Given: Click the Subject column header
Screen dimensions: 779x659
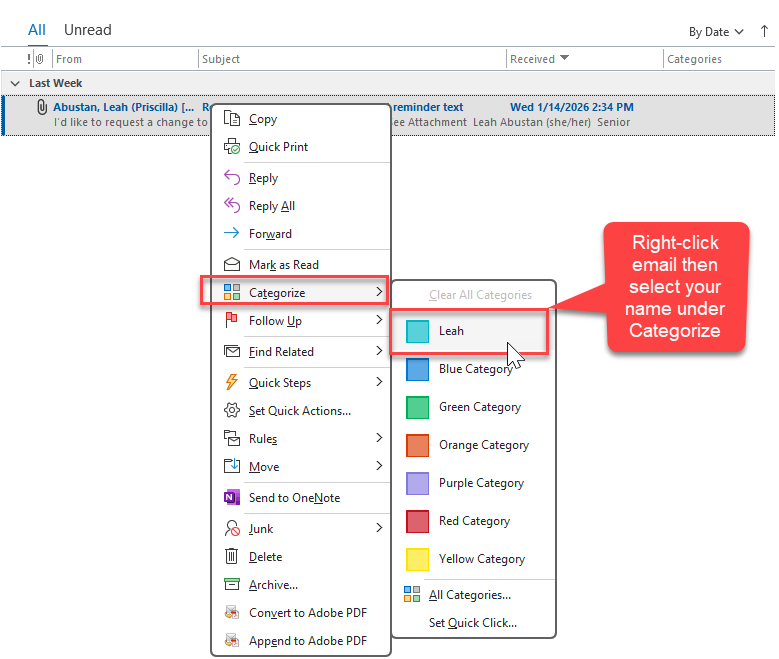Looking at the screenshot, I should [352, 59].
